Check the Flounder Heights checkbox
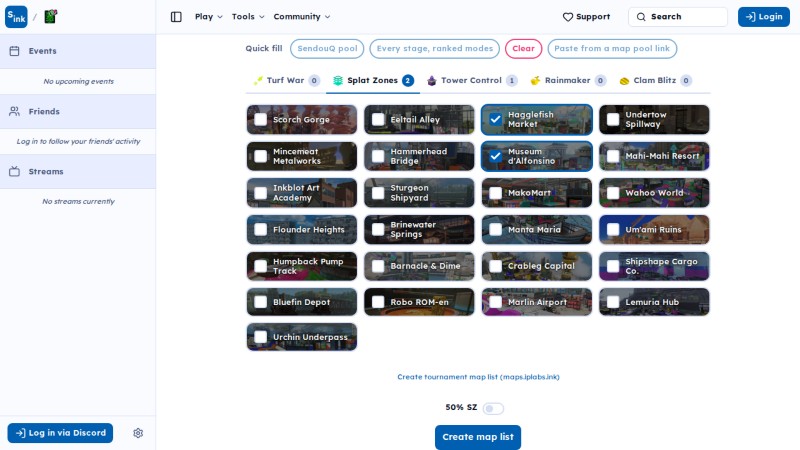The width and height of the screenshot is (800, 450). pos(261,230)
